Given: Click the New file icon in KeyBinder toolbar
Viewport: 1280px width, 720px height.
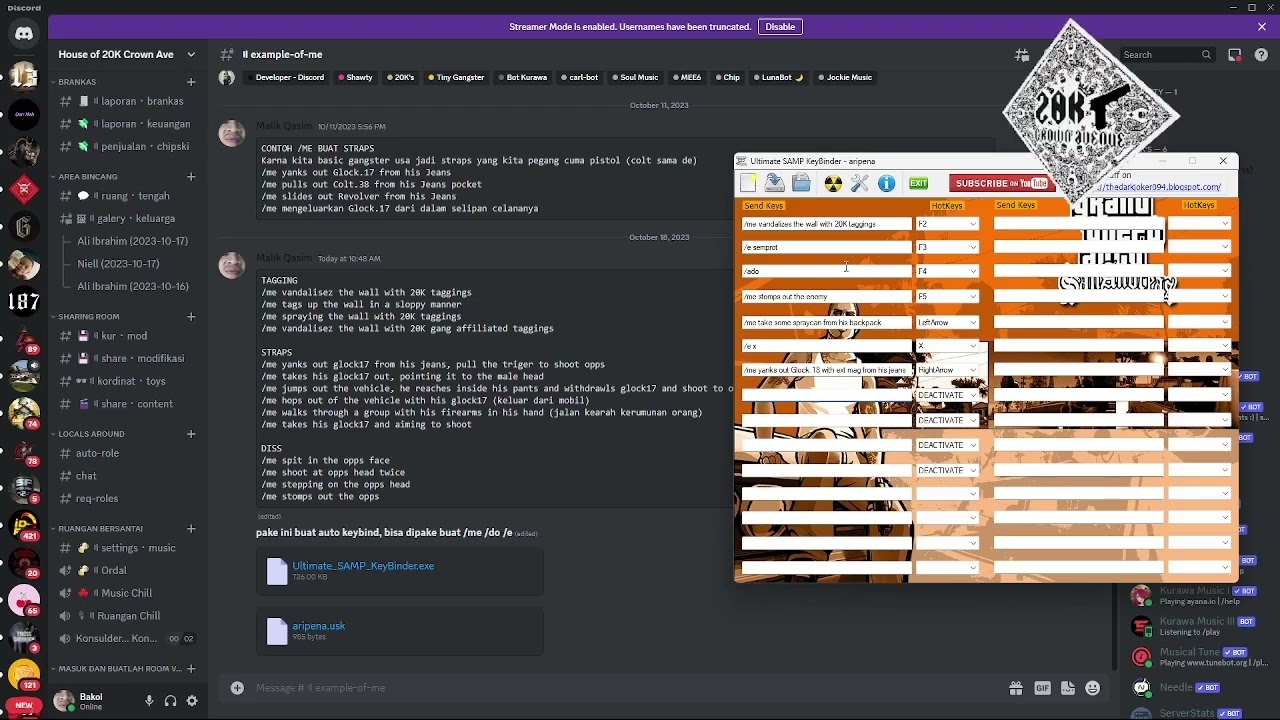Looking at the screenshot, I should (x=748, y=183).
